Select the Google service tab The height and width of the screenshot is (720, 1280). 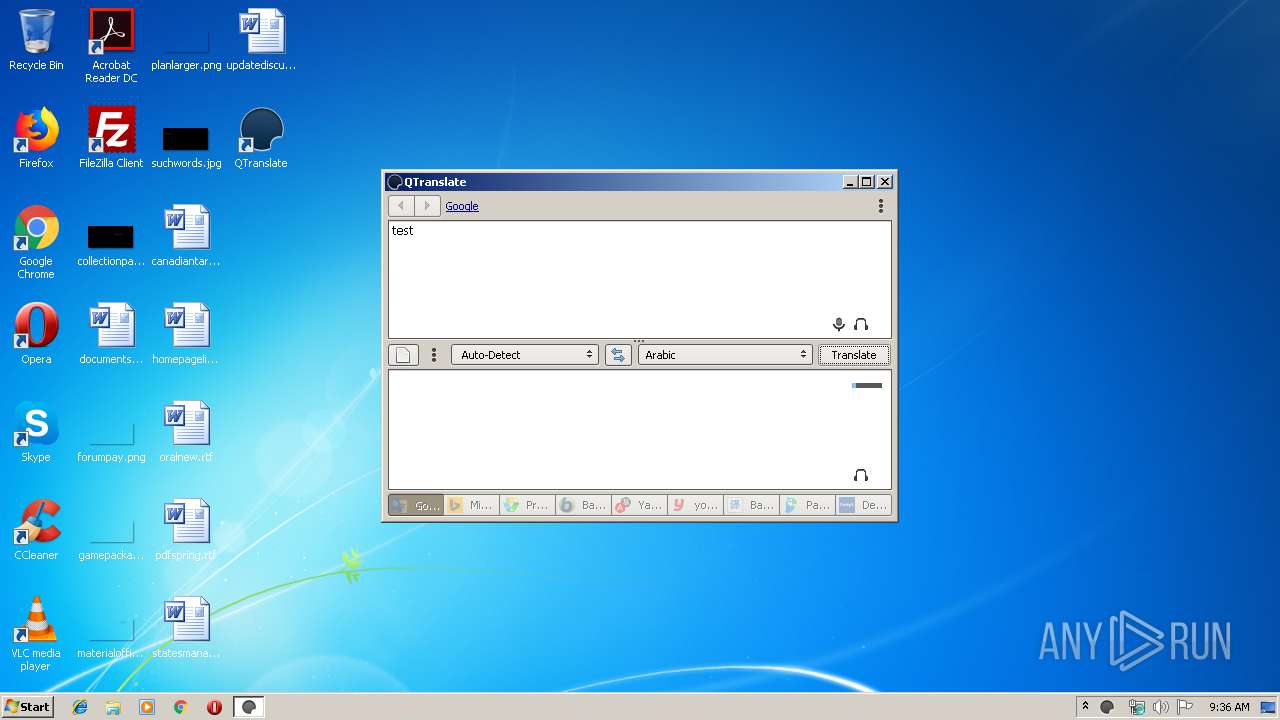click(416, 505)
